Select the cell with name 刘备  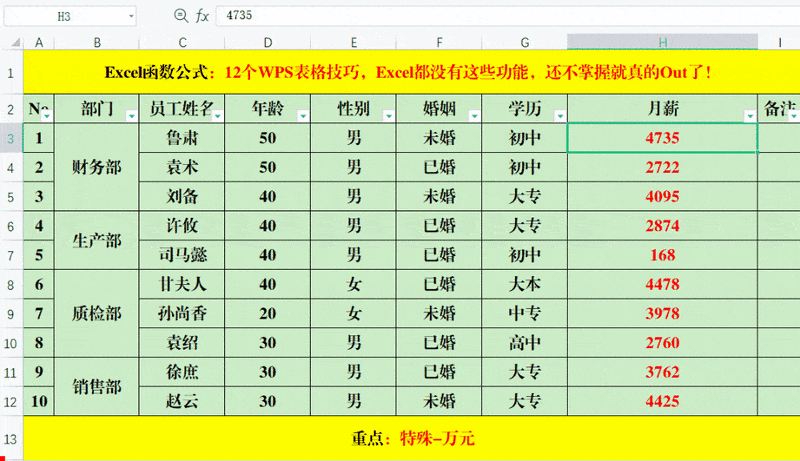(x=182, y=196)
